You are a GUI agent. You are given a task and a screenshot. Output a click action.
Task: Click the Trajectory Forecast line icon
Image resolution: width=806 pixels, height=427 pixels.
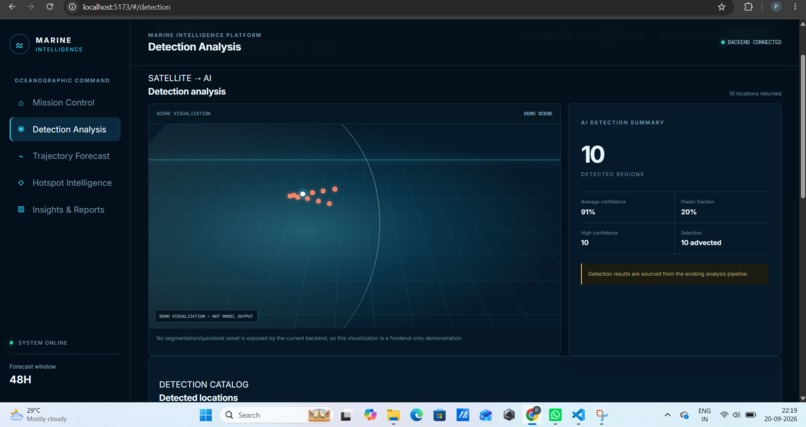[21, 156]
